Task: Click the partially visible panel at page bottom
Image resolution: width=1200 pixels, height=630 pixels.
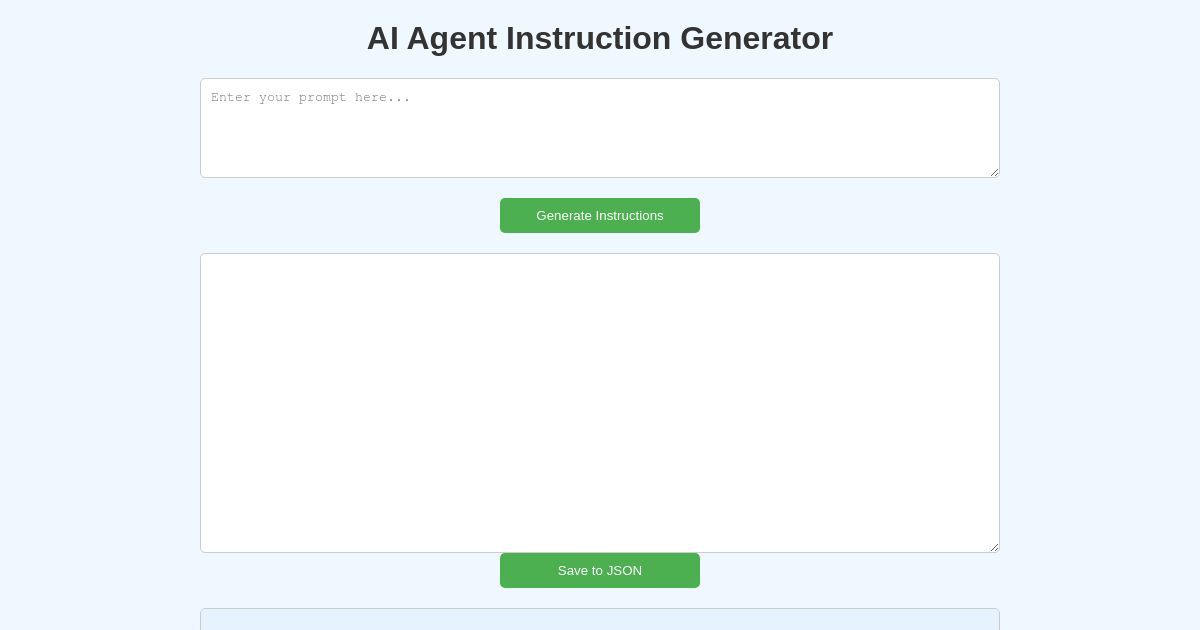Action: coord(600,620)
